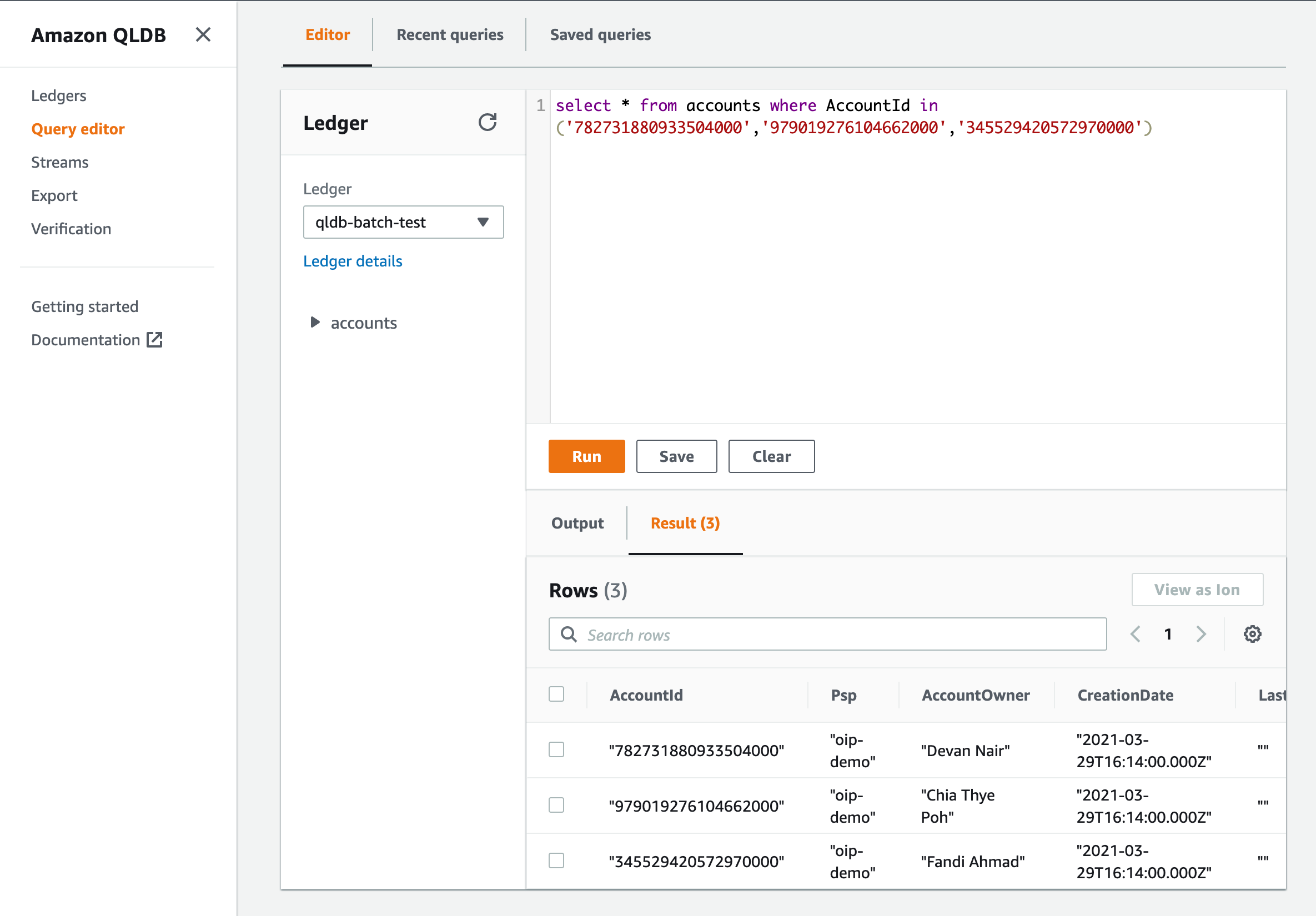Open Export in the sidebar
This screenshot has width=1316, height=916.
tap(54, 195)
